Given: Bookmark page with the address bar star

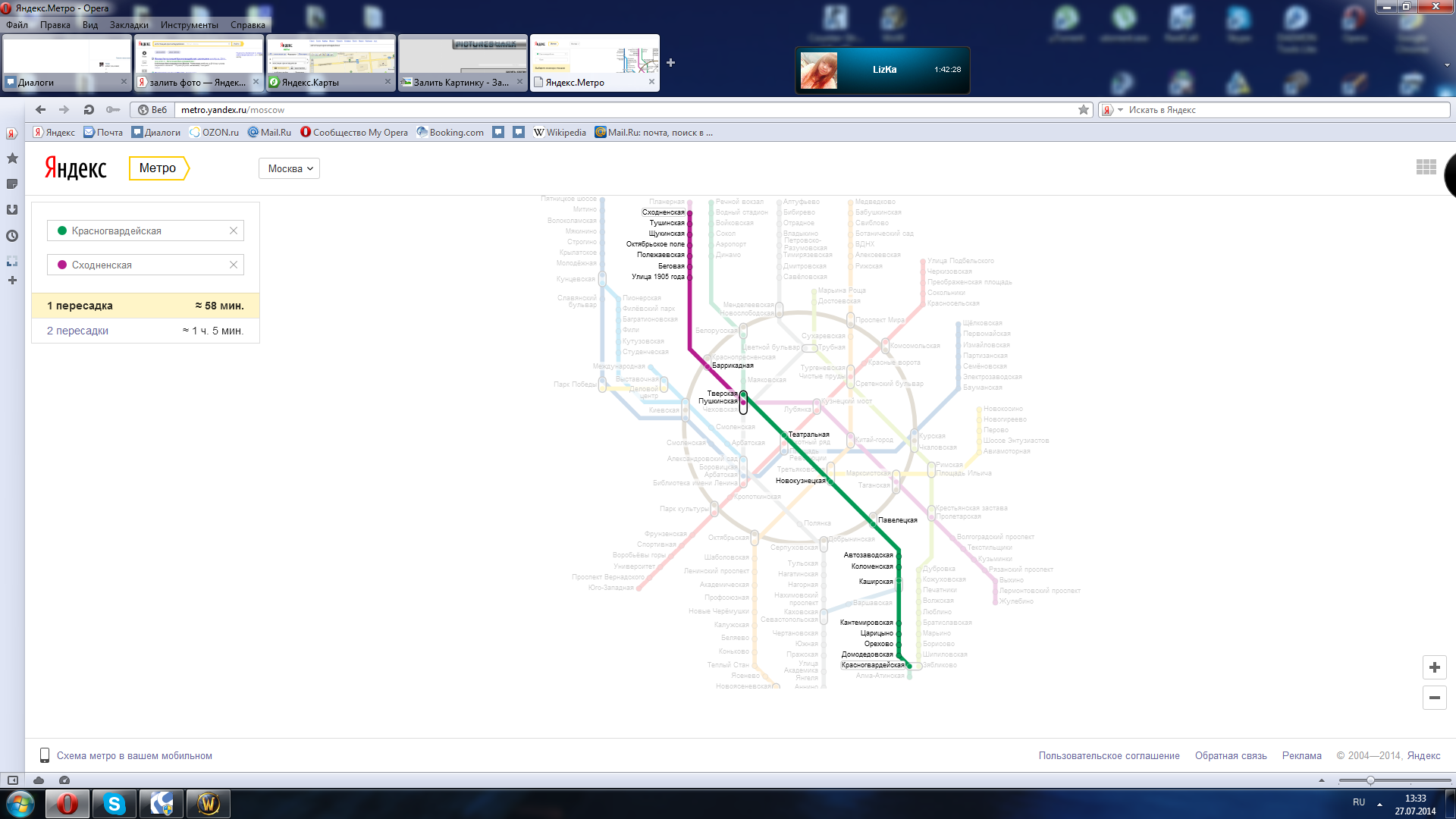Looking at the screenshot, I should (x=1084, y=110).
